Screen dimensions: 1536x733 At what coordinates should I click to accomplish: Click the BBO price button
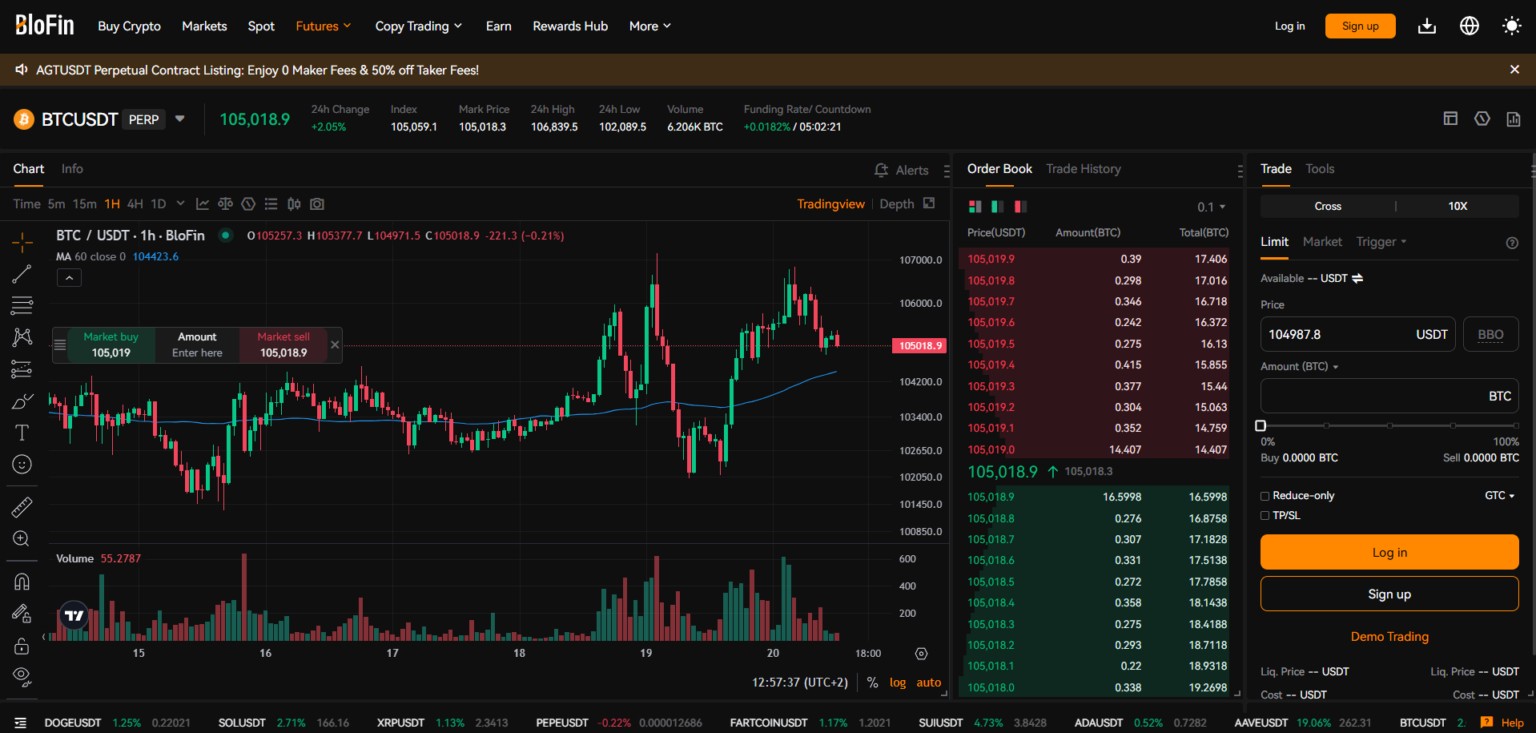[x=1490, y=334]
